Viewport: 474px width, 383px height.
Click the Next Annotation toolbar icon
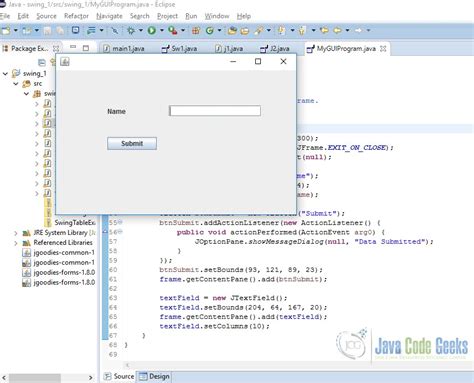(x=282, y=31)
